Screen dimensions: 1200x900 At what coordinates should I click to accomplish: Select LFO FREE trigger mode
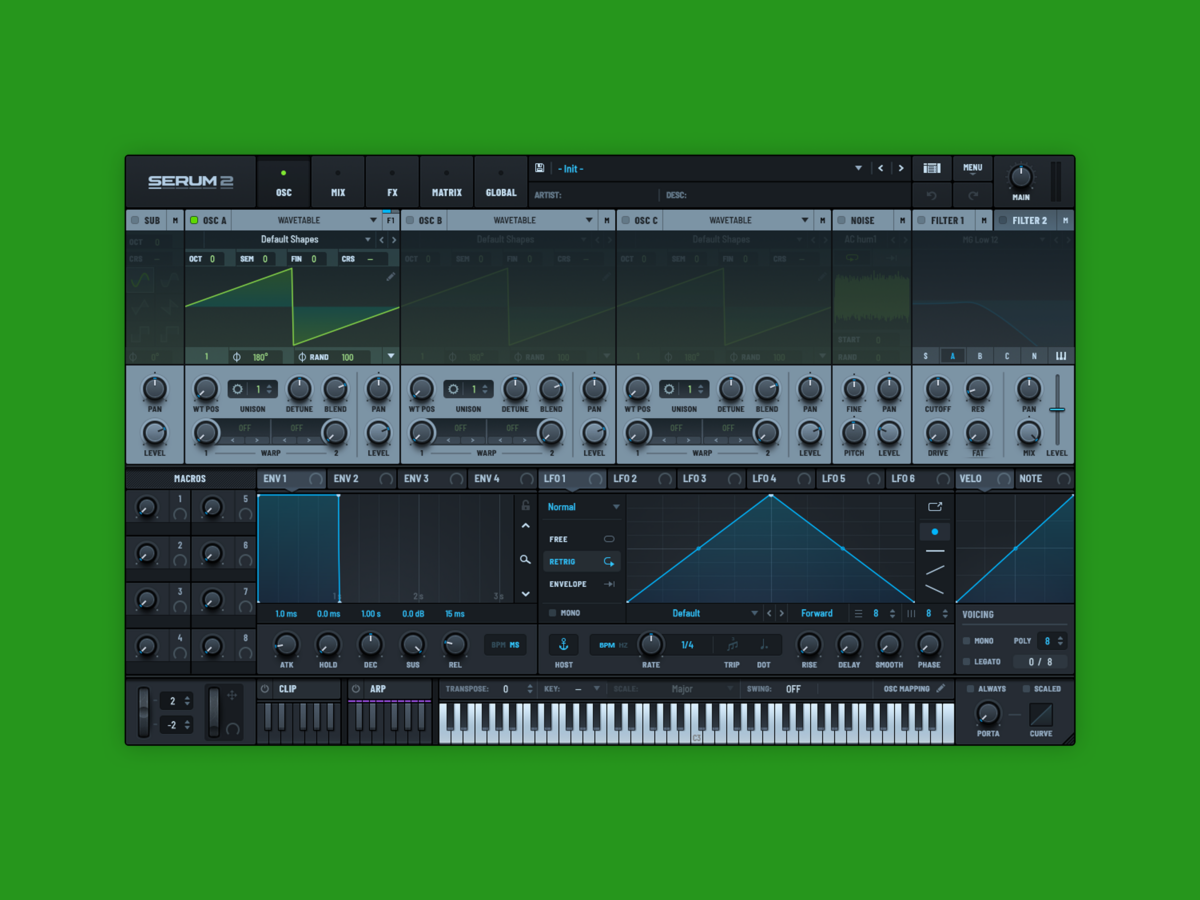point(582,539)
